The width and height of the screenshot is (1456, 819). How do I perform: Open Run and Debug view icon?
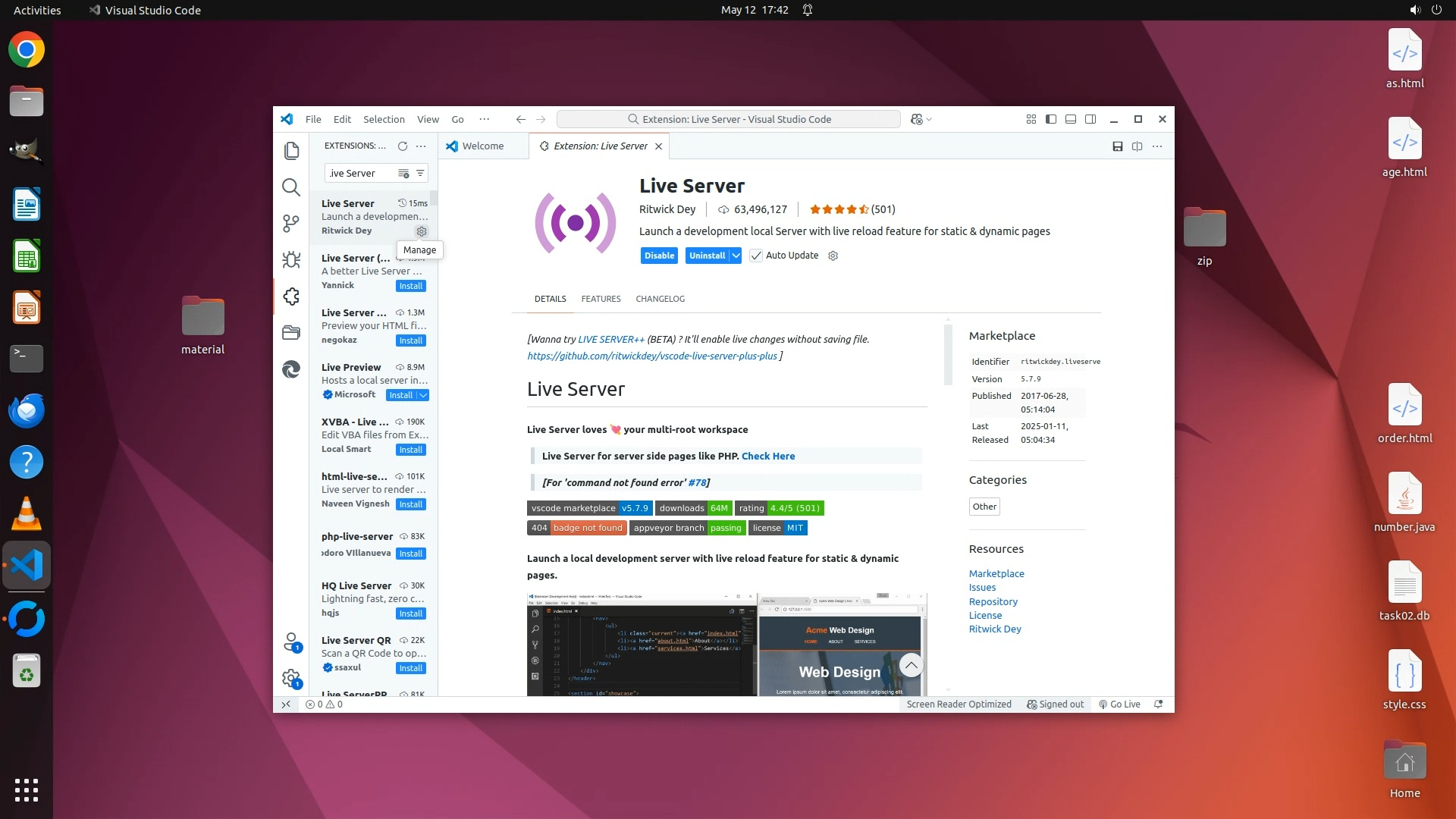(291, 260)
